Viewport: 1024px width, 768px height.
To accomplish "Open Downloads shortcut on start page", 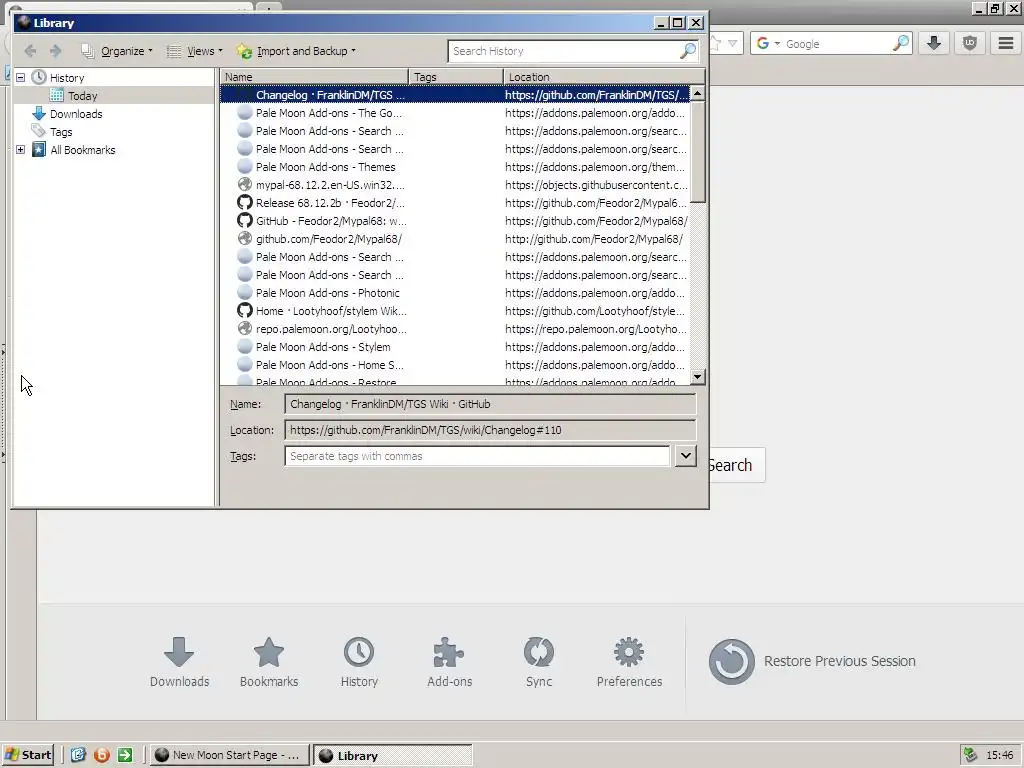I will point(179,662).
